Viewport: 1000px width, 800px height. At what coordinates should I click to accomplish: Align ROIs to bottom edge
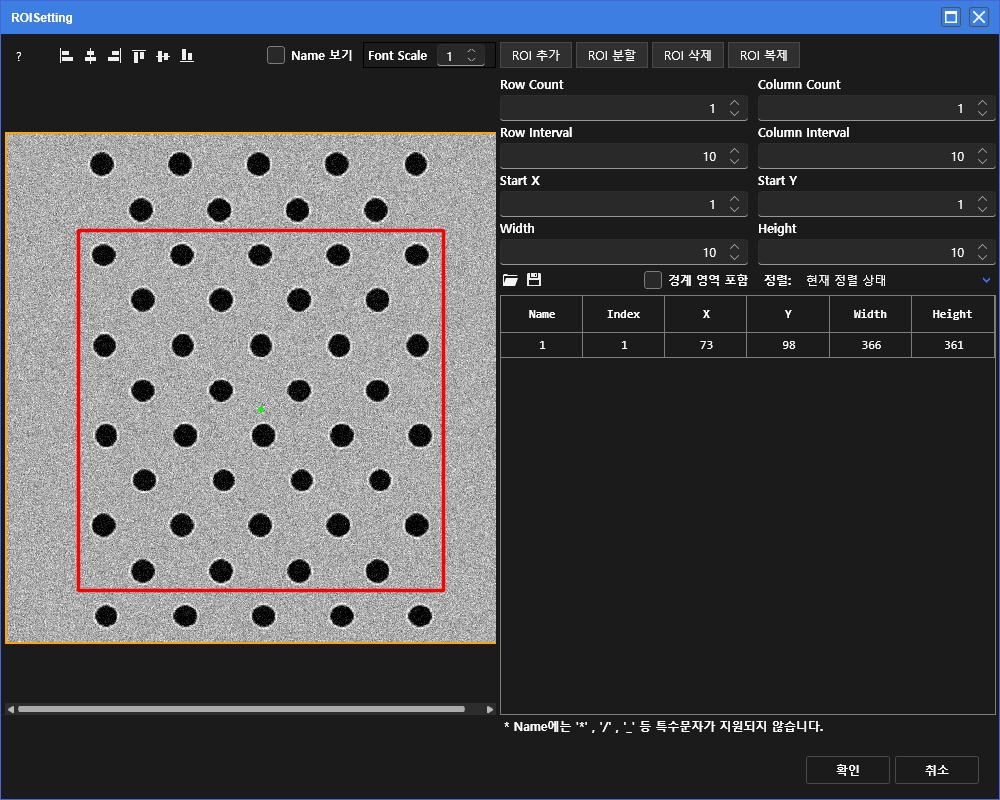point(187,56)
